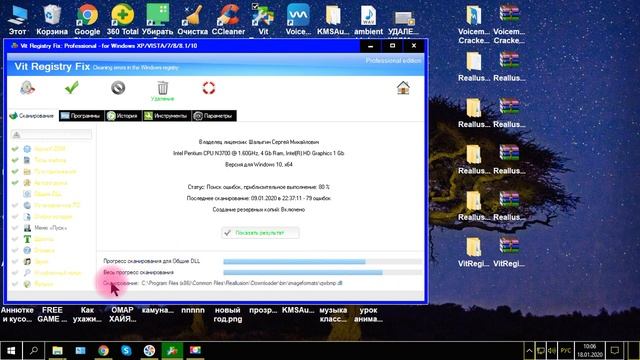Toggle the checkmark beside Меню «Пуск»
Image resolution: width=640 pixels, height=360 pixels.
pyautogui.click(x=15, y=228)
